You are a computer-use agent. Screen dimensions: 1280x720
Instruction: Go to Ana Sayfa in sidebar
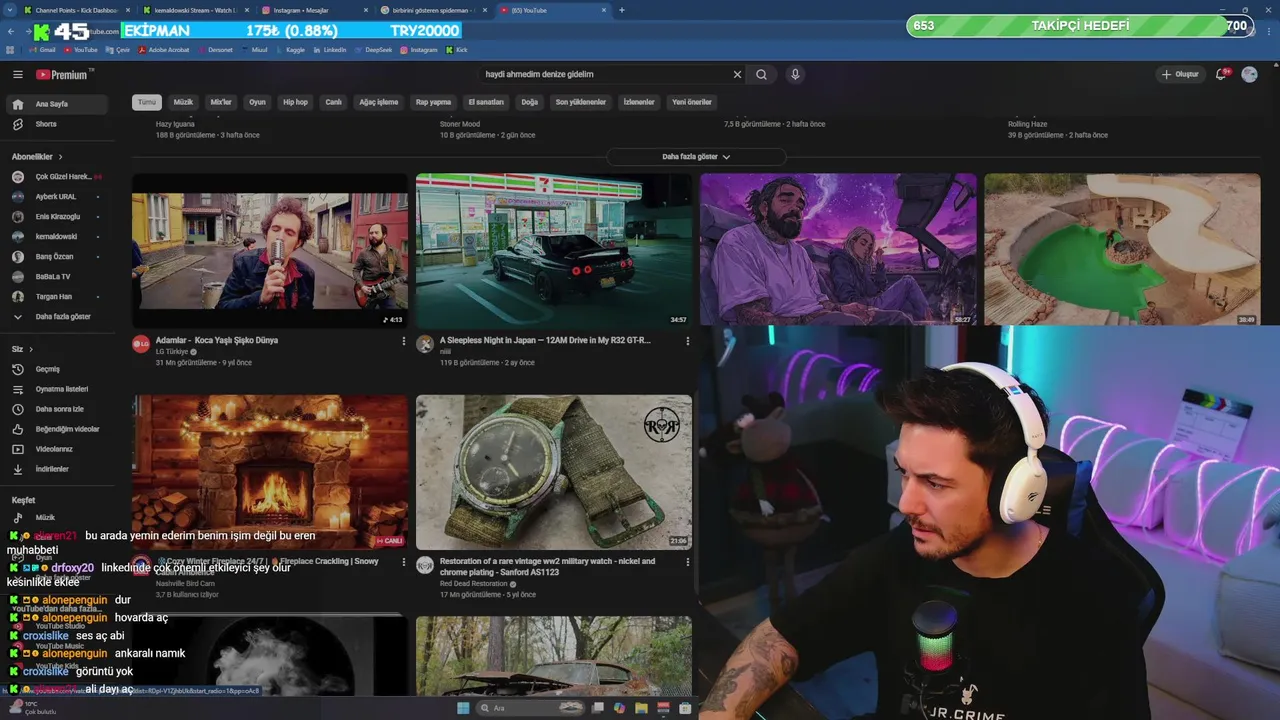pyautogui.click(x=60, y=104)
